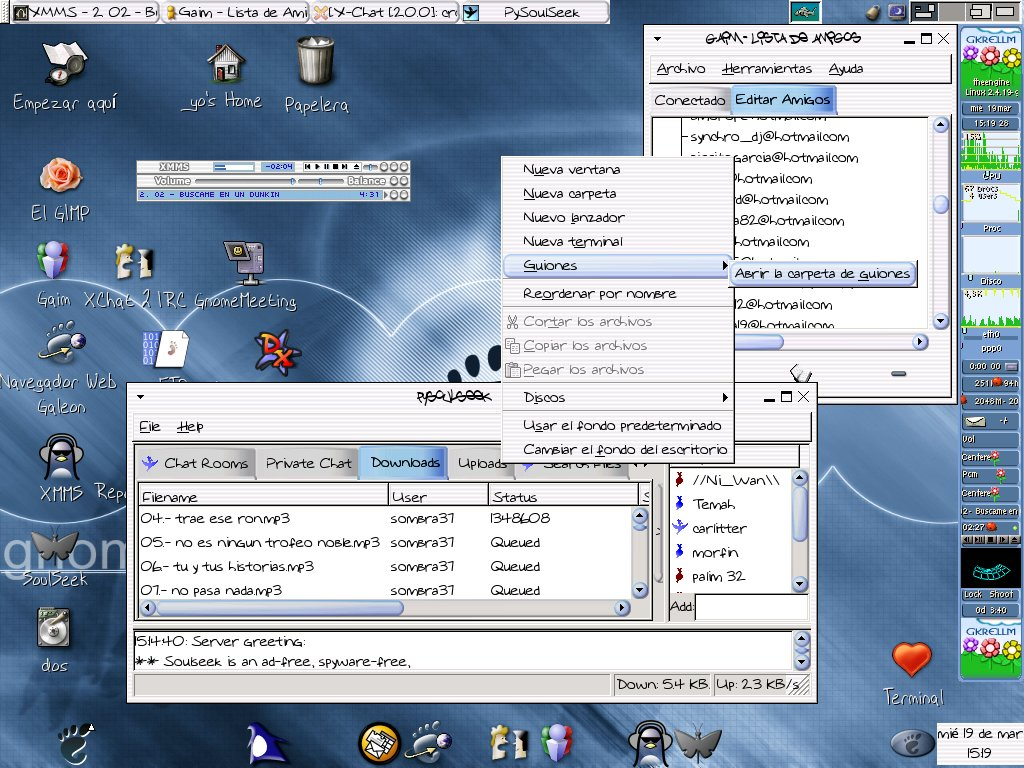The height and width of the screenshot is (768, 1024).
Task: Click XChat chess launcher in bottom panel
Action: click(x=510, y=743)
